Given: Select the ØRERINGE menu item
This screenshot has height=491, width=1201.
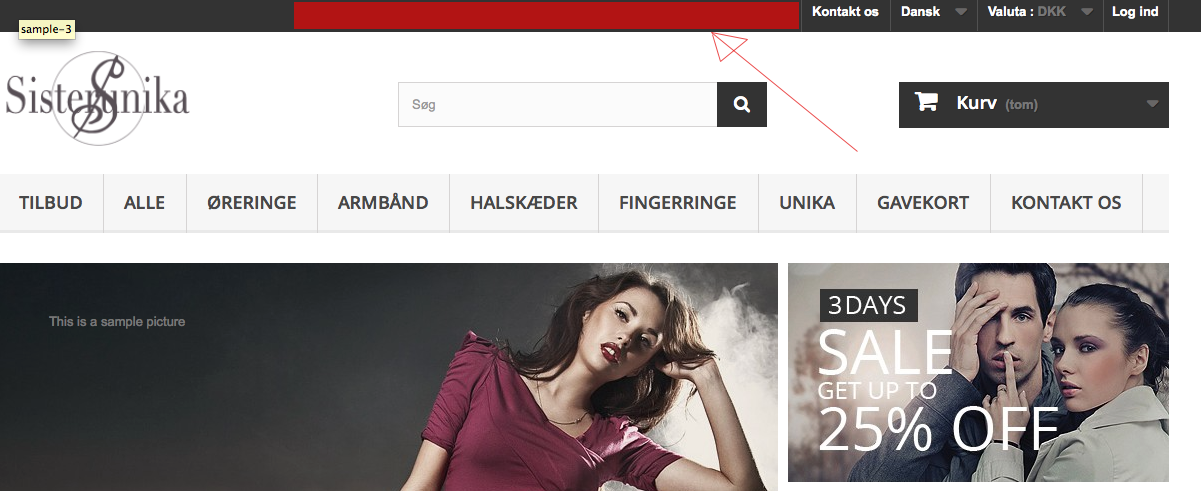Looking at the screenshot, I should point(252,203).
